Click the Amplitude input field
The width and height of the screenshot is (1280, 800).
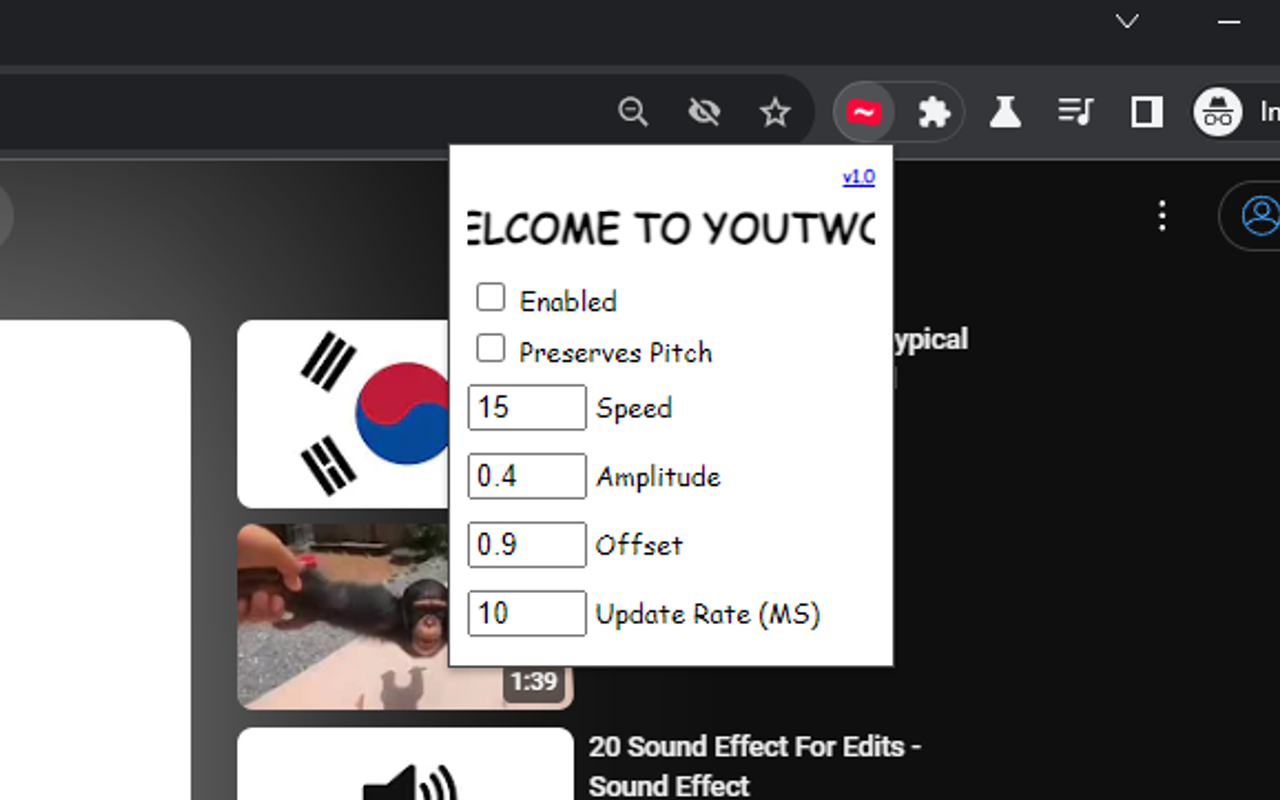coord(526,476)
